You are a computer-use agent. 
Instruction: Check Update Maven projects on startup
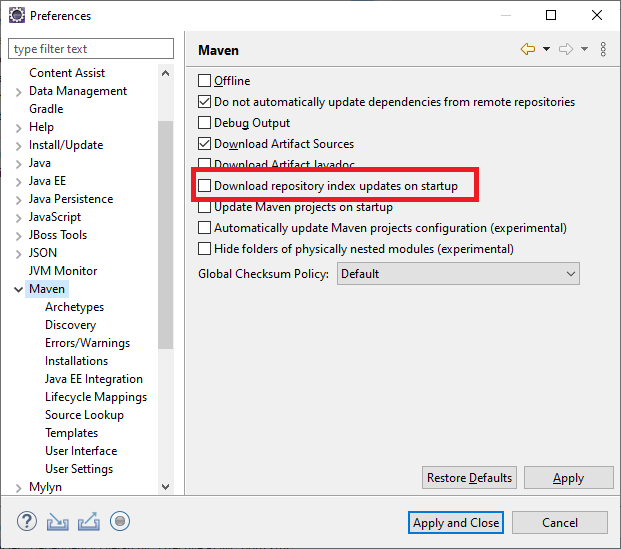[204, 207]
